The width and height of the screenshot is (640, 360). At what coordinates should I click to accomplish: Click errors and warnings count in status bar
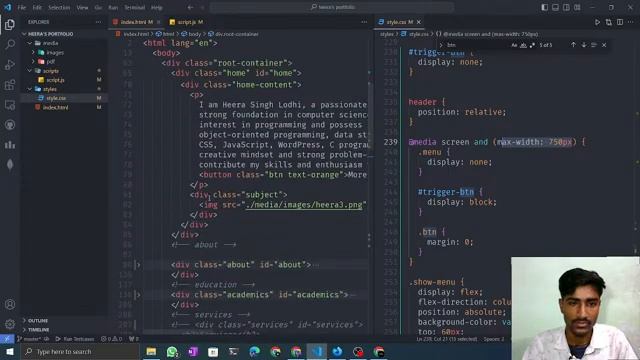tap(111, 339)
